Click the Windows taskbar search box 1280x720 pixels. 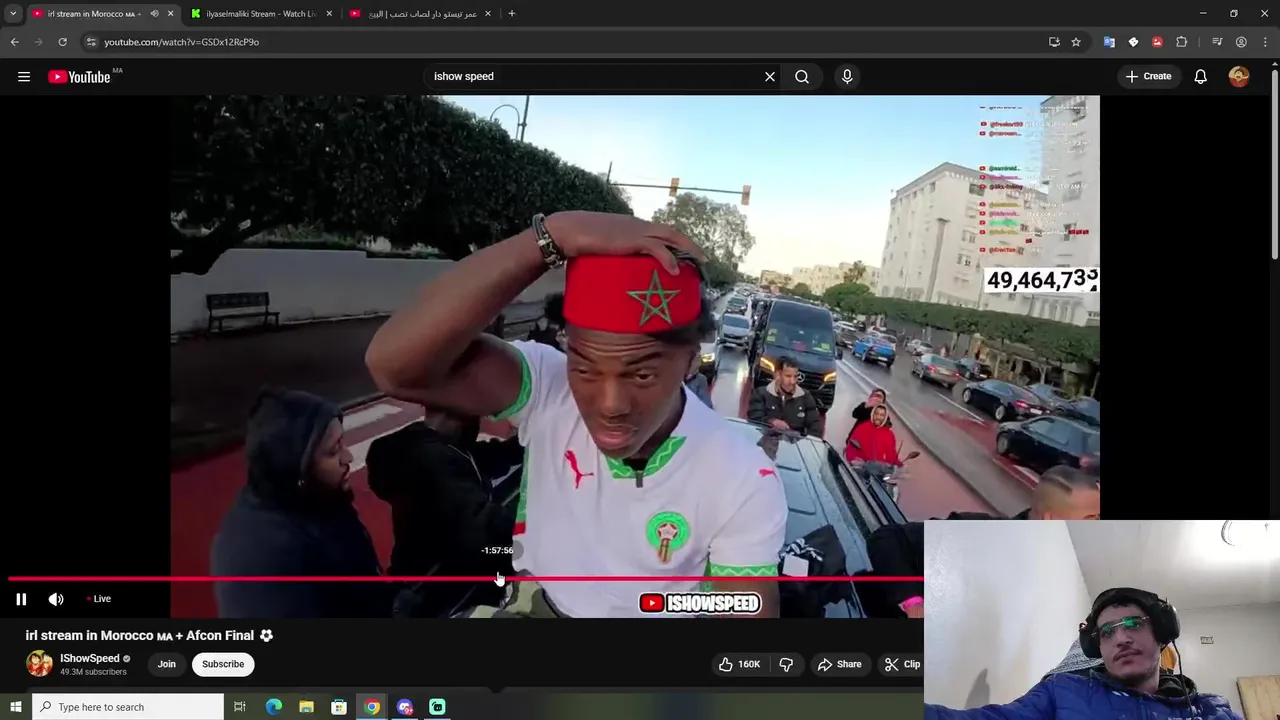tap(128, 707)
